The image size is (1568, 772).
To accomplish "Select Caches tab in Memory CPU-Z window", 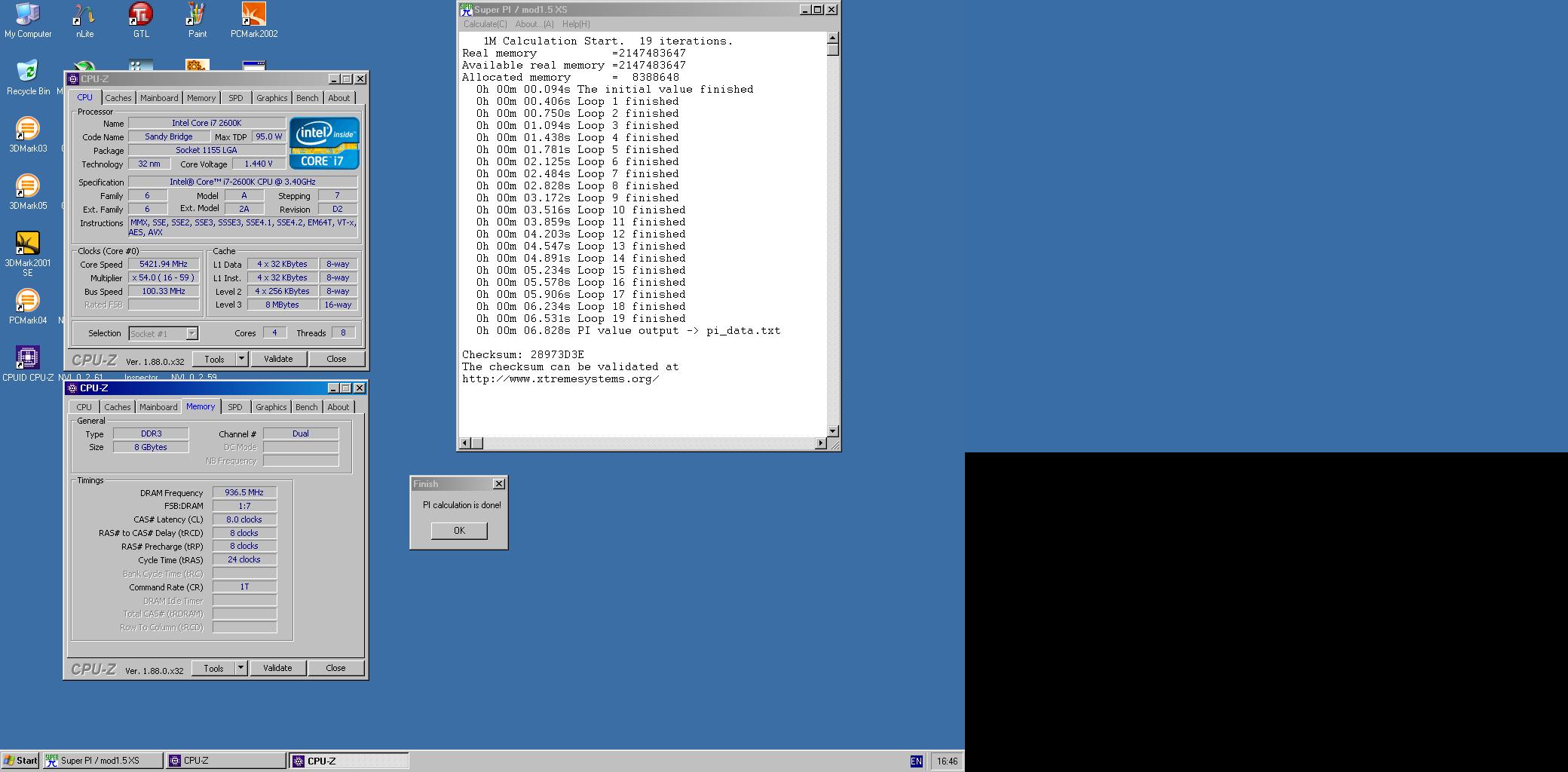I will (x=118, y=407).
